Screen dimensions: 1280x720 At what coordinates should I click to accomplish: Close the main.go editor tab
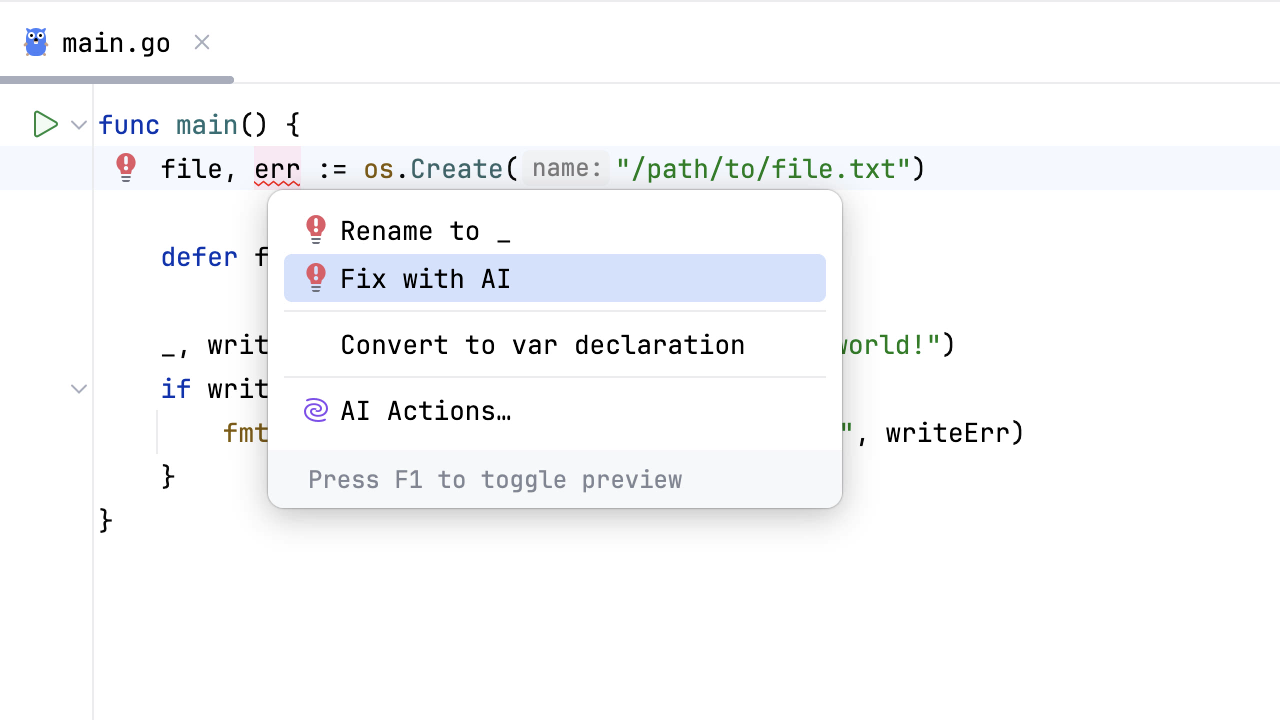pyautogui.click(x=202, y=42)
